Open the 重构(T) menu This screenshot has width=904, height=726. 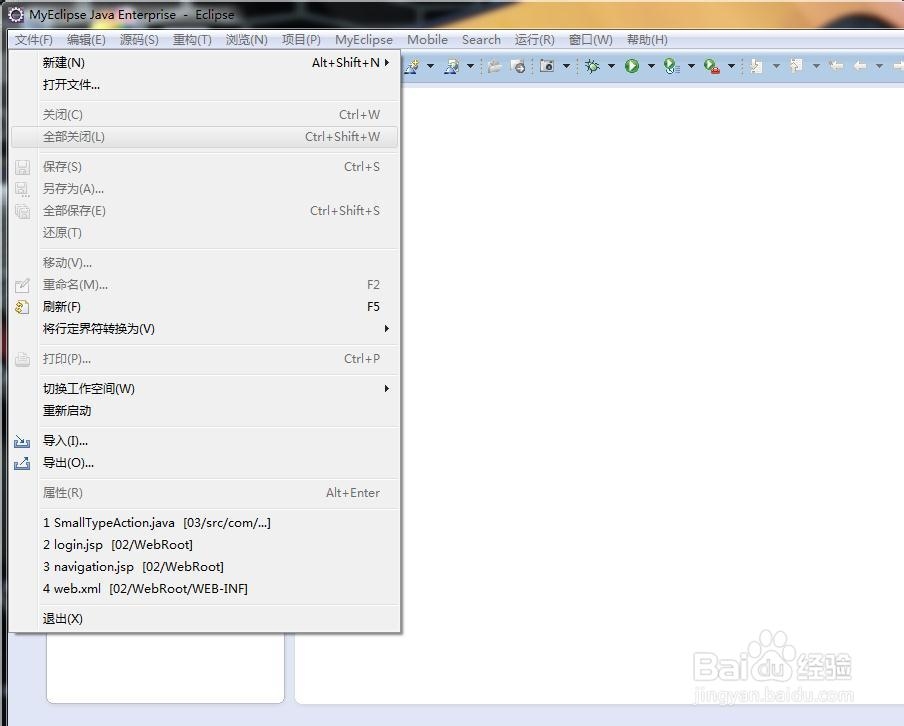192,40
